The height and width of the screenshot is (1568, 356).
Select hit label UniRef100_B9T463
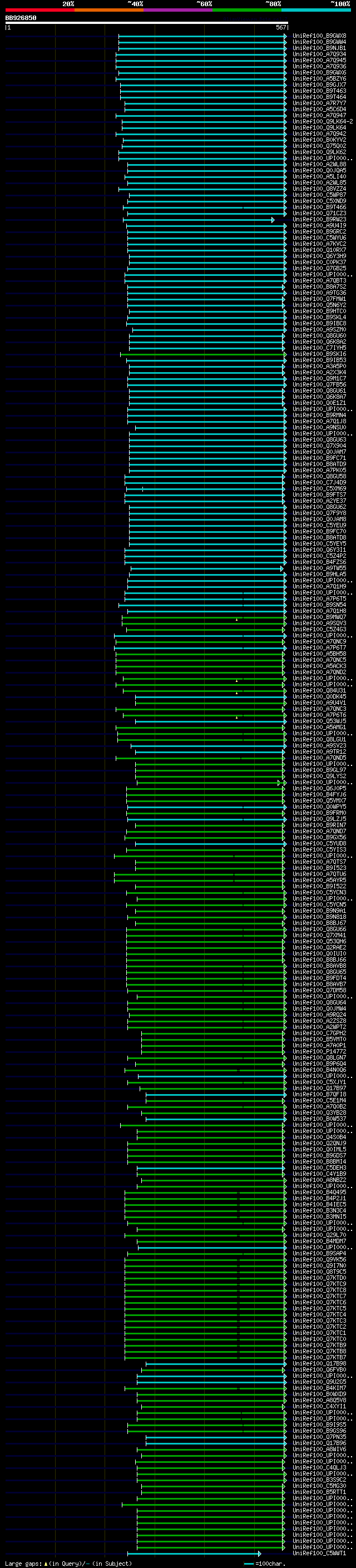pyautogui.click(x=319, y=91)
